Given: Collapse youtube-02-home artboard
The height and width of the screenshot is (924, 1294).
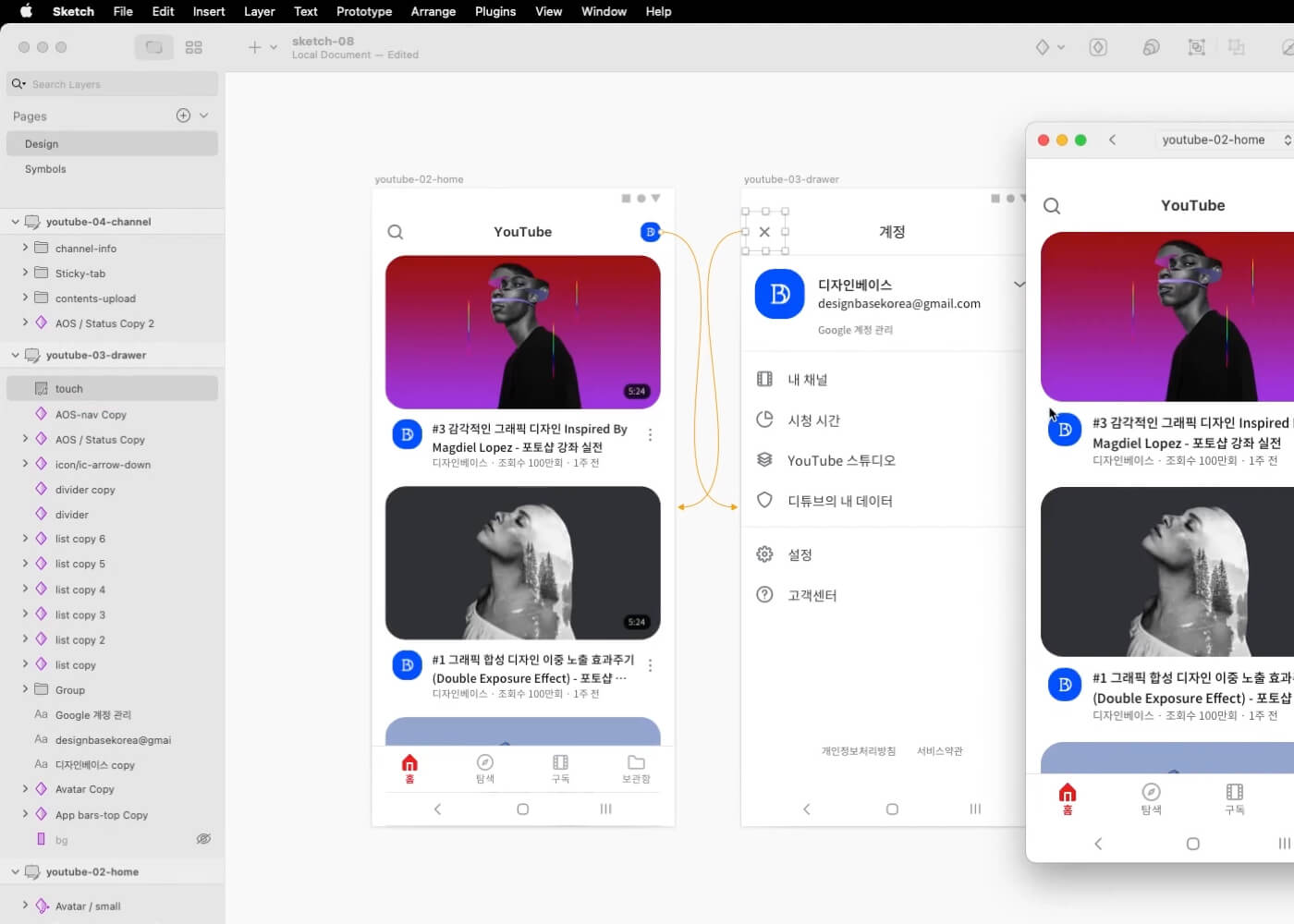Looking at the screenshot, I should [x=15, y=871].
